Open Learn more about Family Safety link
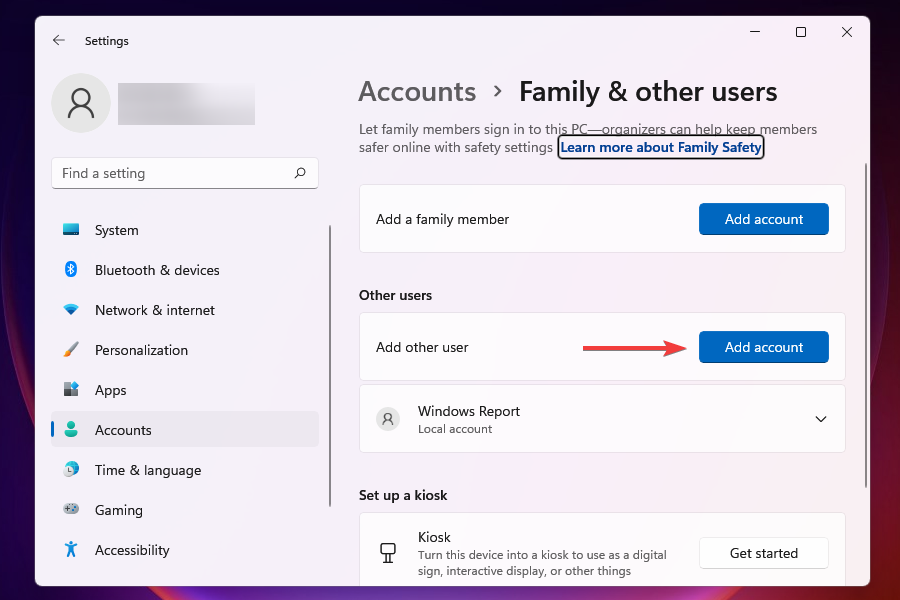Image resolution: width=900 pixels, height=600 pixels. point(661,147)
